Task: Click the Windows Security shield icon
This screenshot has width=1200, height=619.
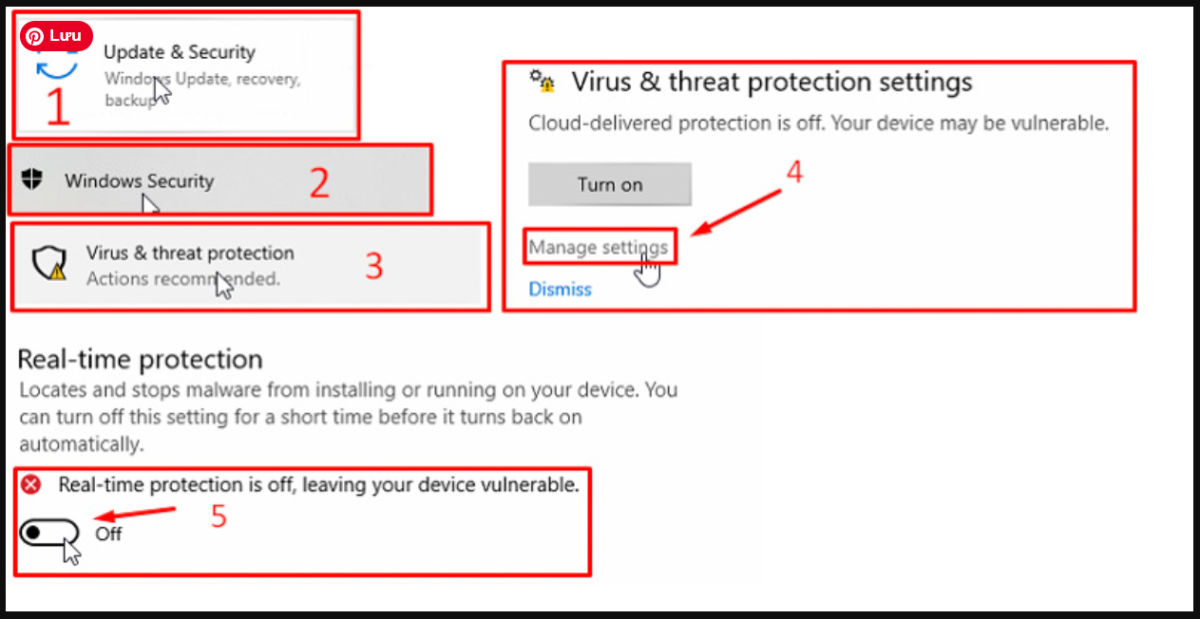Action: (x=33, y=180)
